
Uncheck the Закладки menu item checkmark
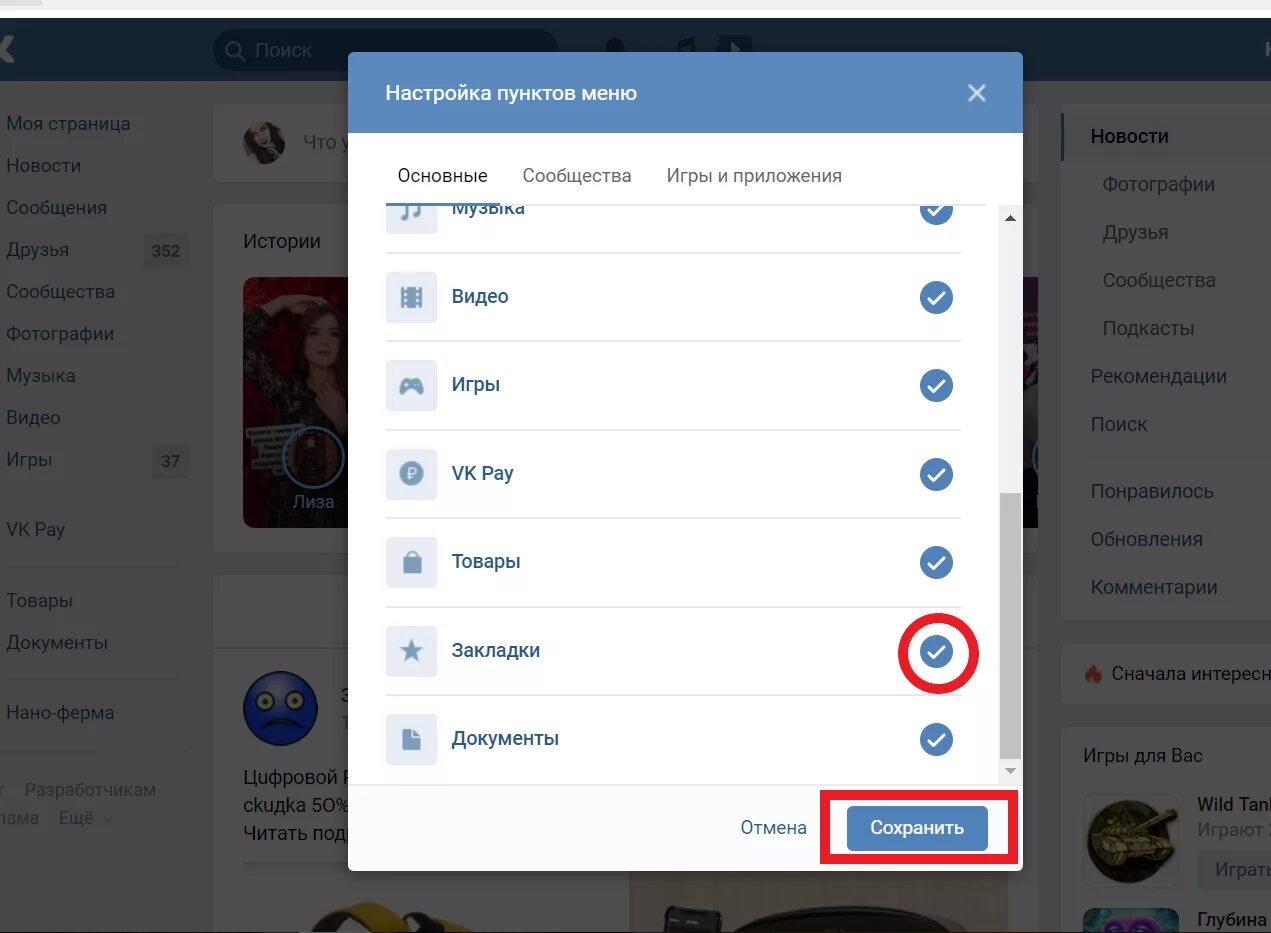pos(936,652)
